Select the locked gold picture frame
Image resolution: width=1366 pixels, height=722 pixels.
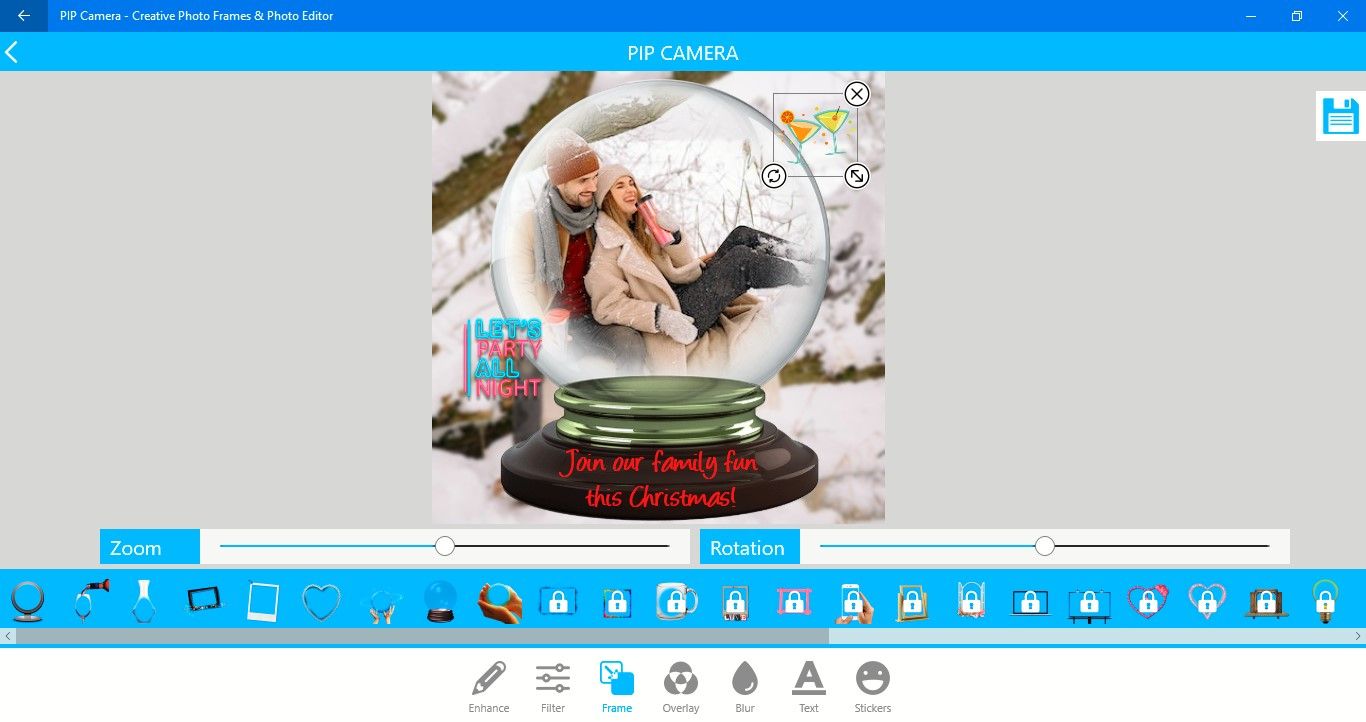912,602
